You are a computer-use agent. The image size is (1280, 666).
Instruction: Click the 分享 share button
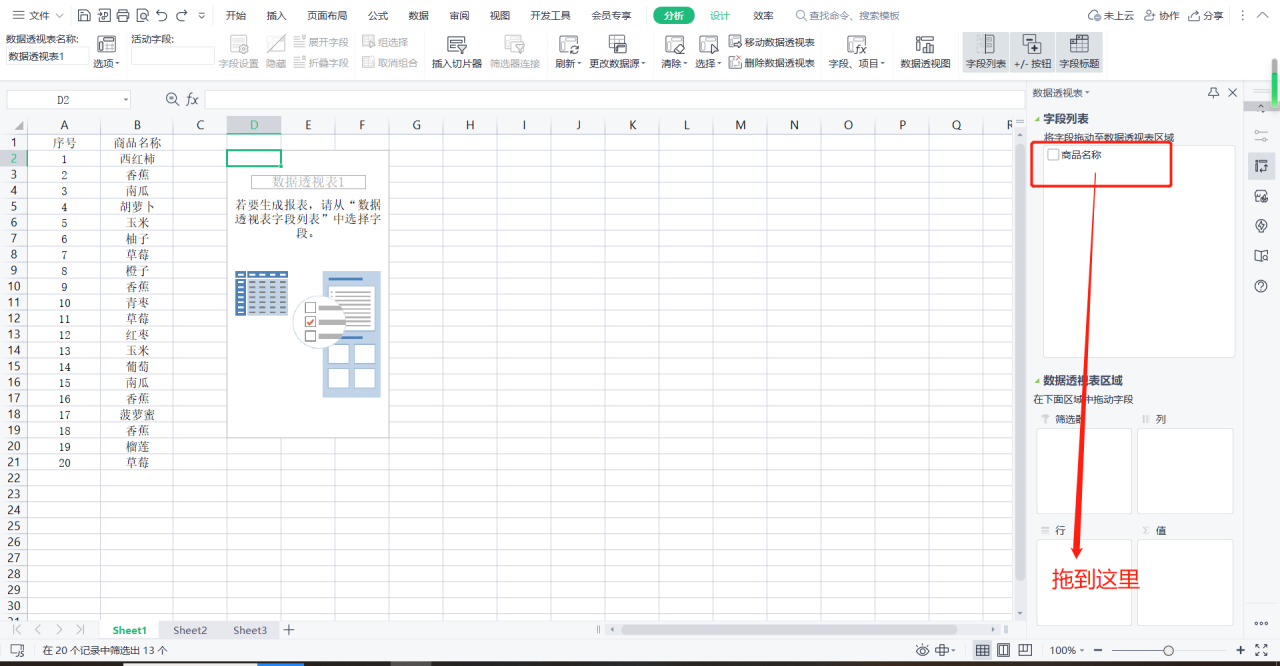pyautogui.click(x=1206, y=15)
